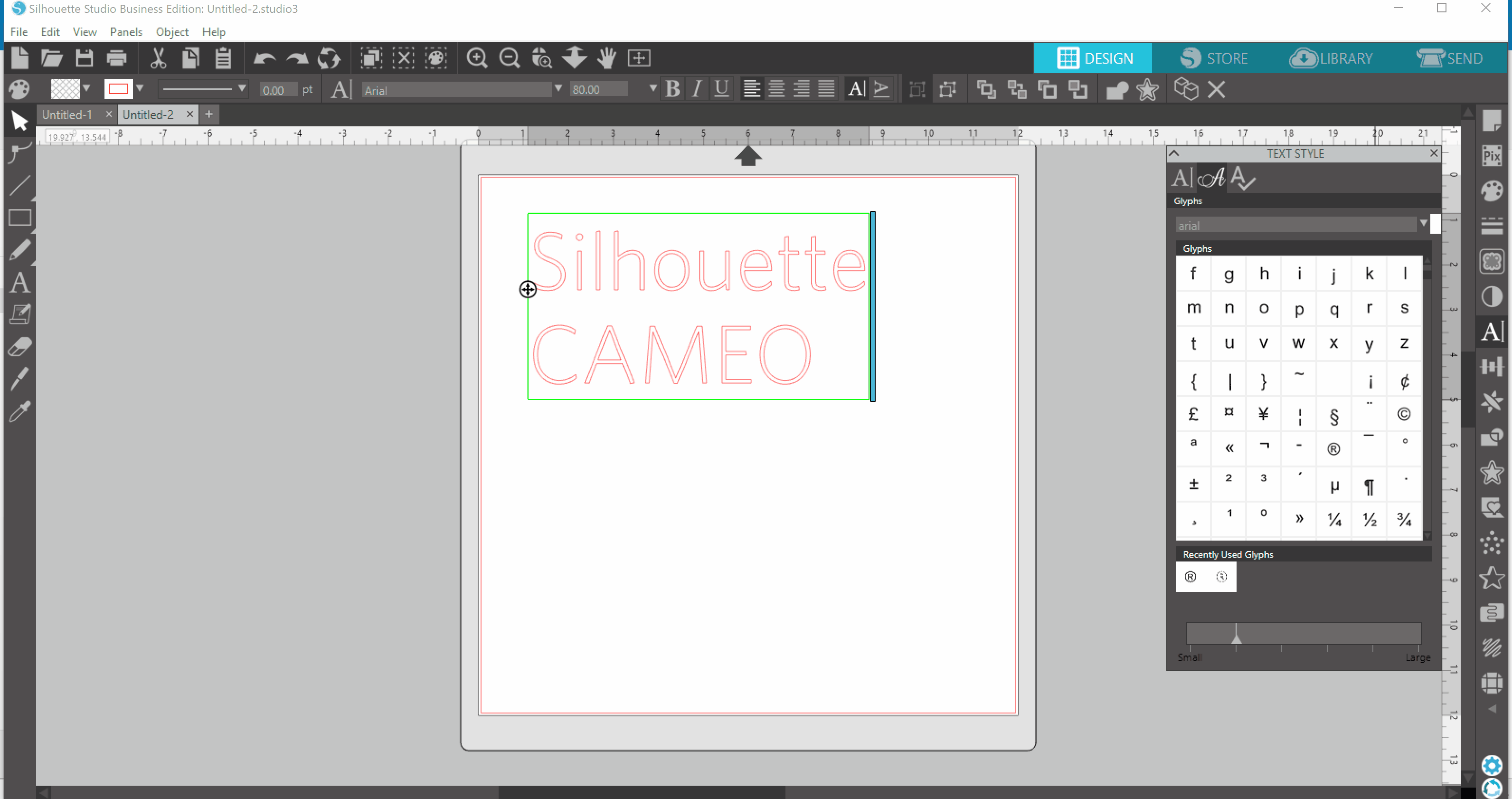Pick the Eyedropper tool
The width and height of the screenshot is (1512, 799).
pos(19,411)
